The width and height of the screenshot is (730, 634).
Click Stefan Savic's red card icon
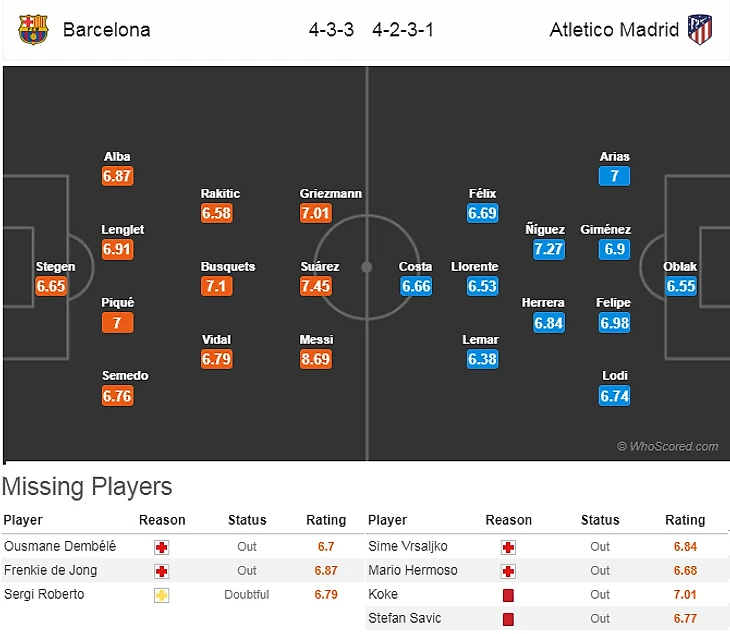tap(508, 619)
